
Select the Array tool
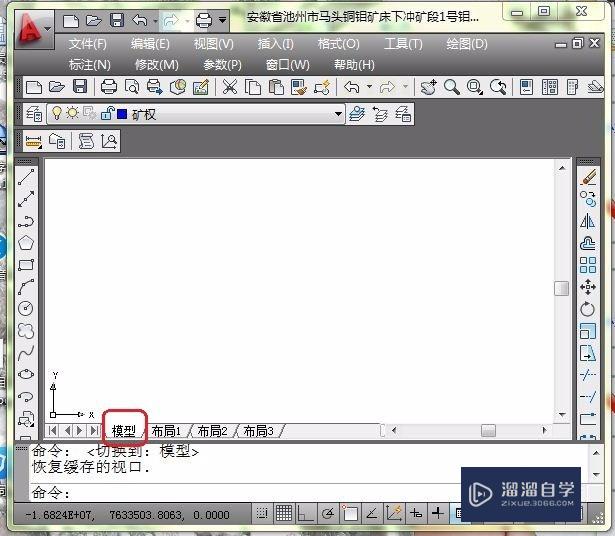tap(588, 265)
